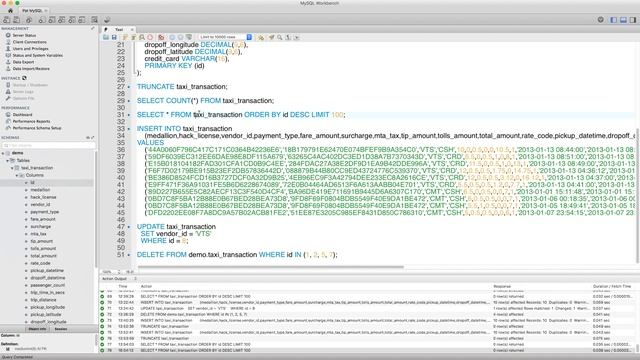Viewport: 640px width, 360px height.
Task: Click the search table data toolbar icon
Action: point(94,20)
